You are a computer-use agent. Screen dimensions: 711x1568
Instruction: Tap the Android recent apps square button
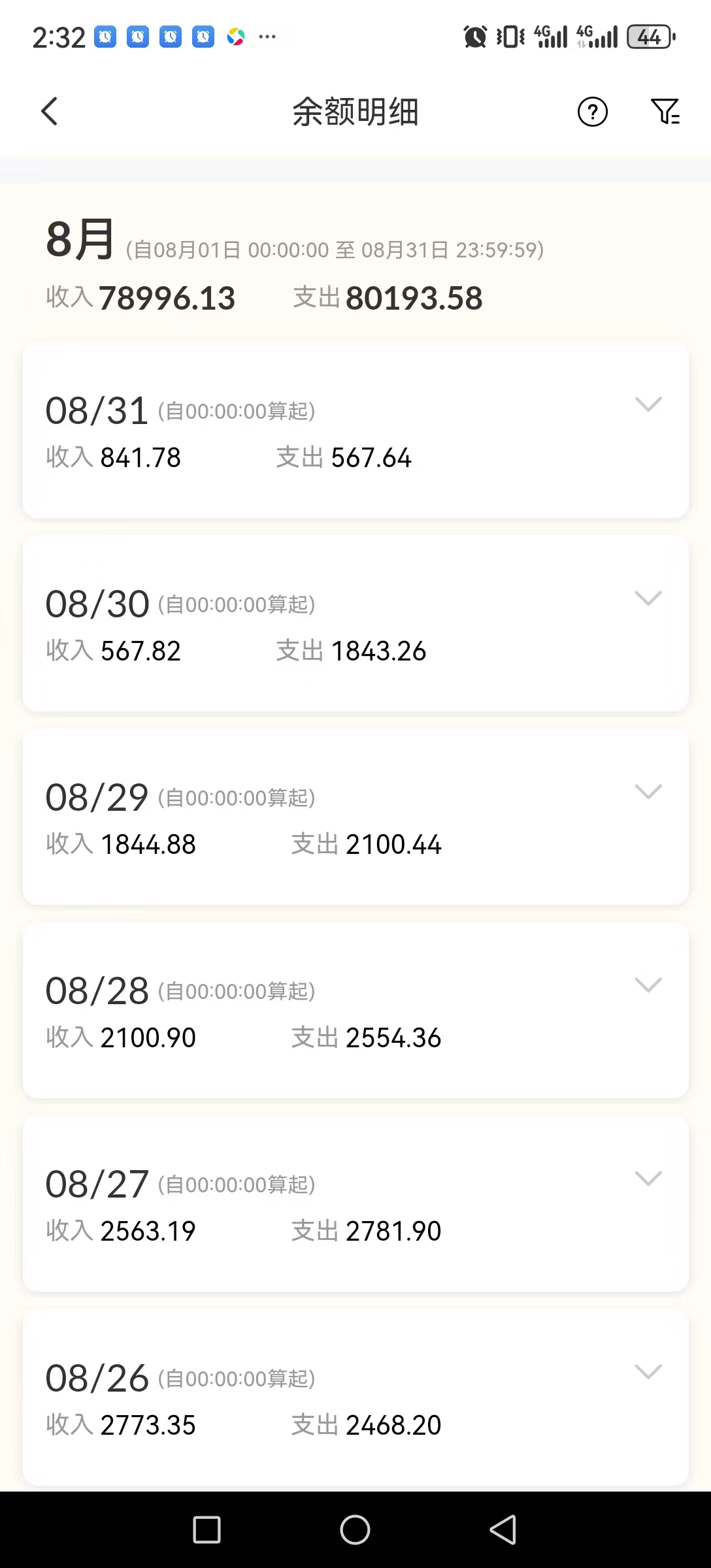(207, 1529)
